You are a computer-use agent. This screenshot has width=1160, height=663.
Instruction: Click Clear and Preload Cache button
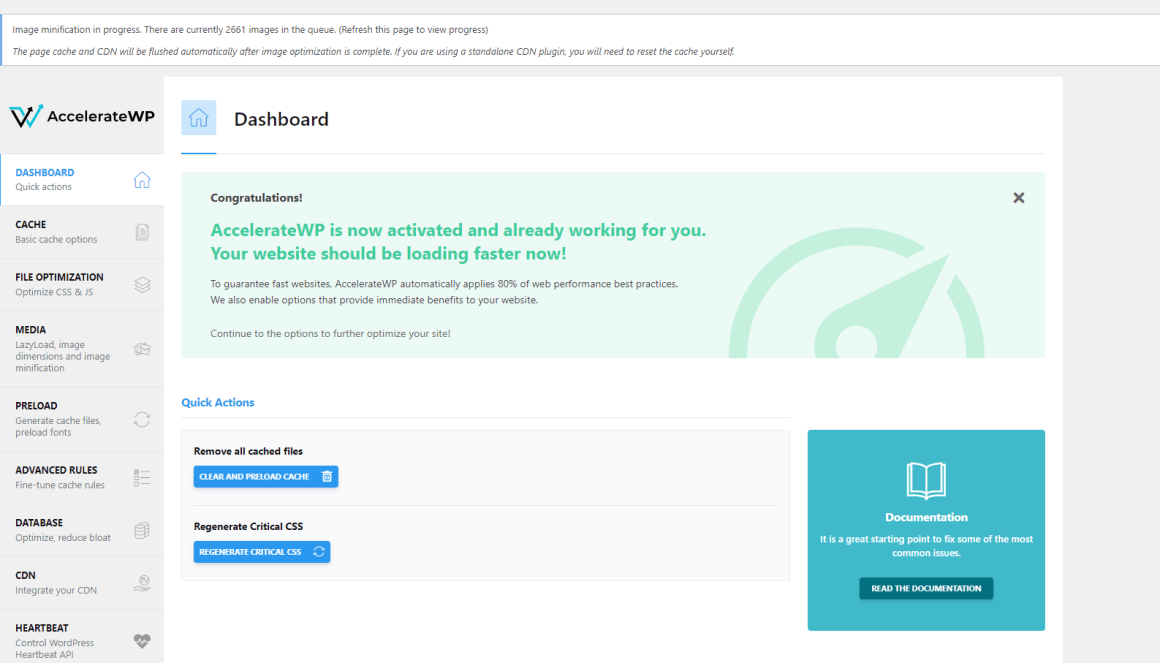[x=266, y=477]
